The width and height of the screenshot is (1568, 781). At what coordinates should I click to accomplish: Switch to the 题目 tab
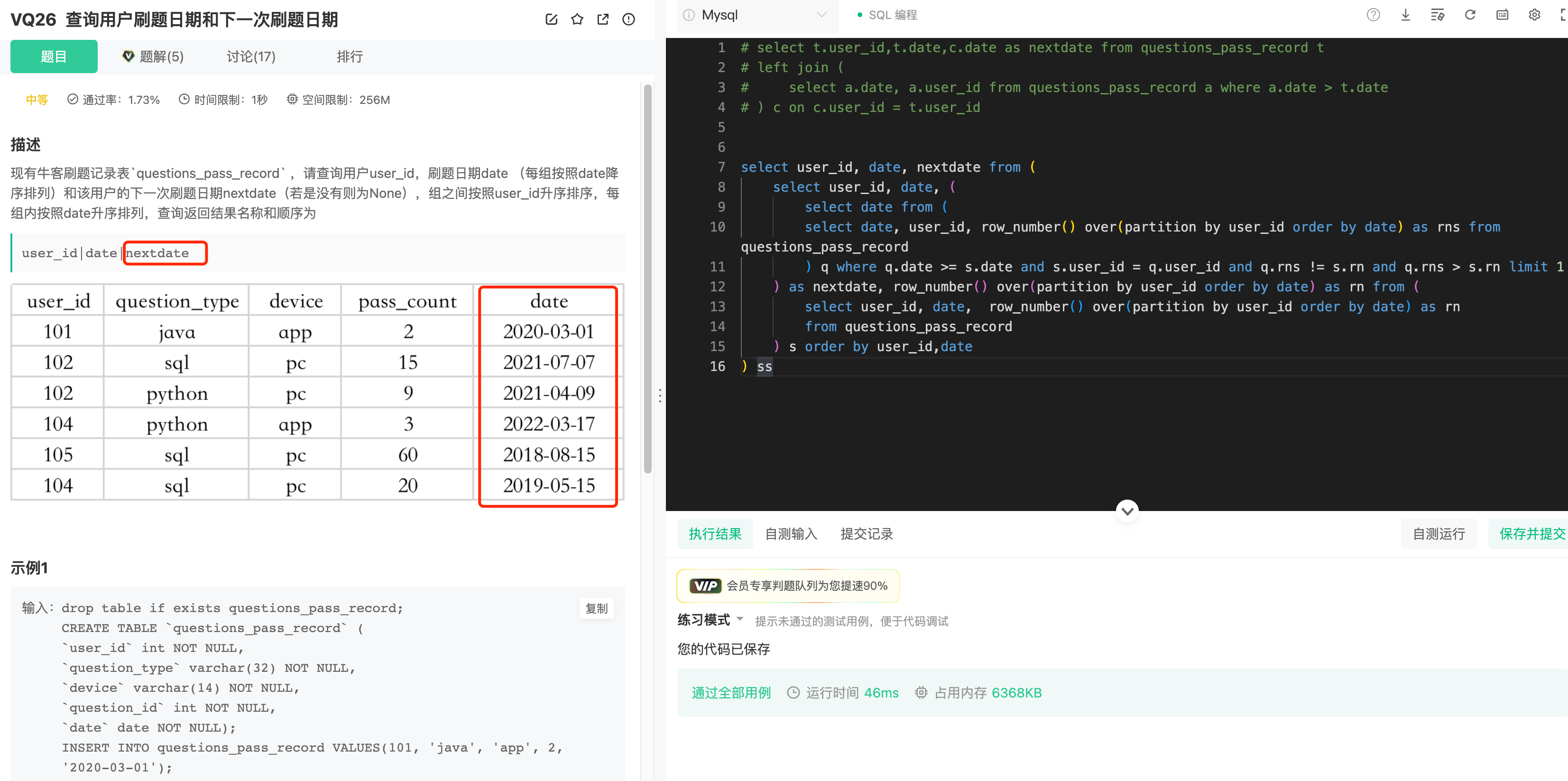pyautogui.click(x=54, y=56)
